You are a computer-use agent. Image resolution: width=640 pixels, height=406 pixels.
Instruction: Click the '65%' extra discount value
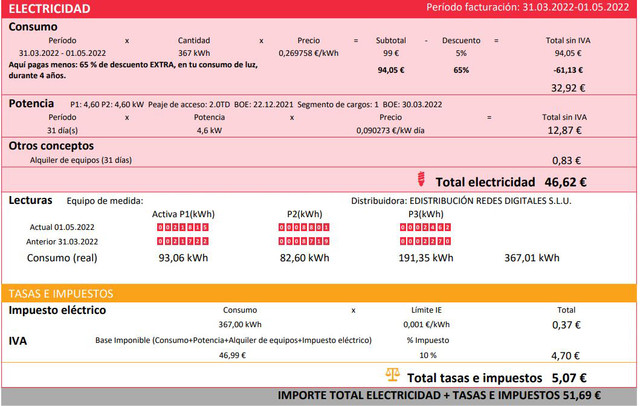tap(461, 70)
